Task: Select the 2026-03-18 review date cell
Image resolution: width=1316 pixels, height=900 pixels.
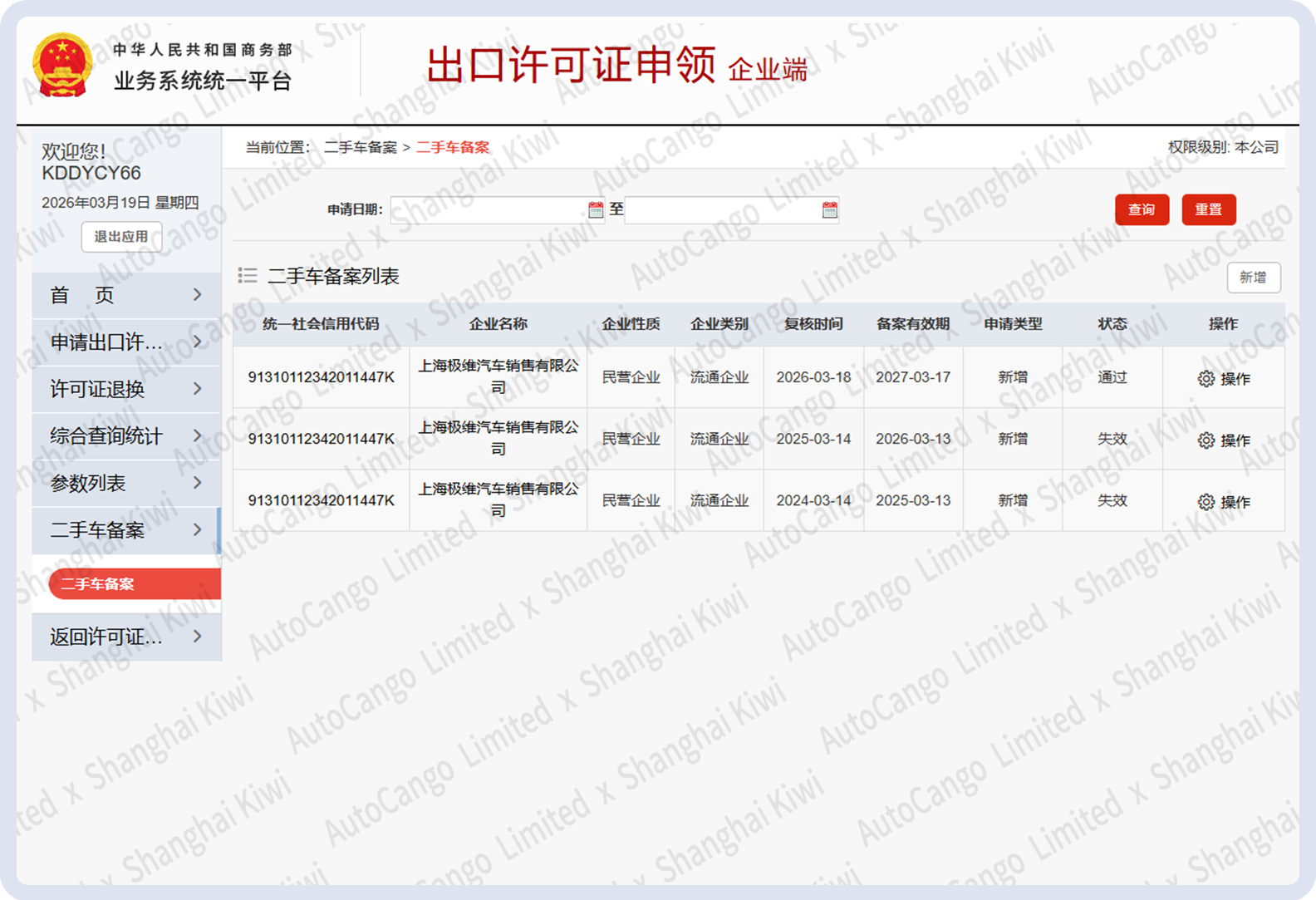Action: (813, 377)
